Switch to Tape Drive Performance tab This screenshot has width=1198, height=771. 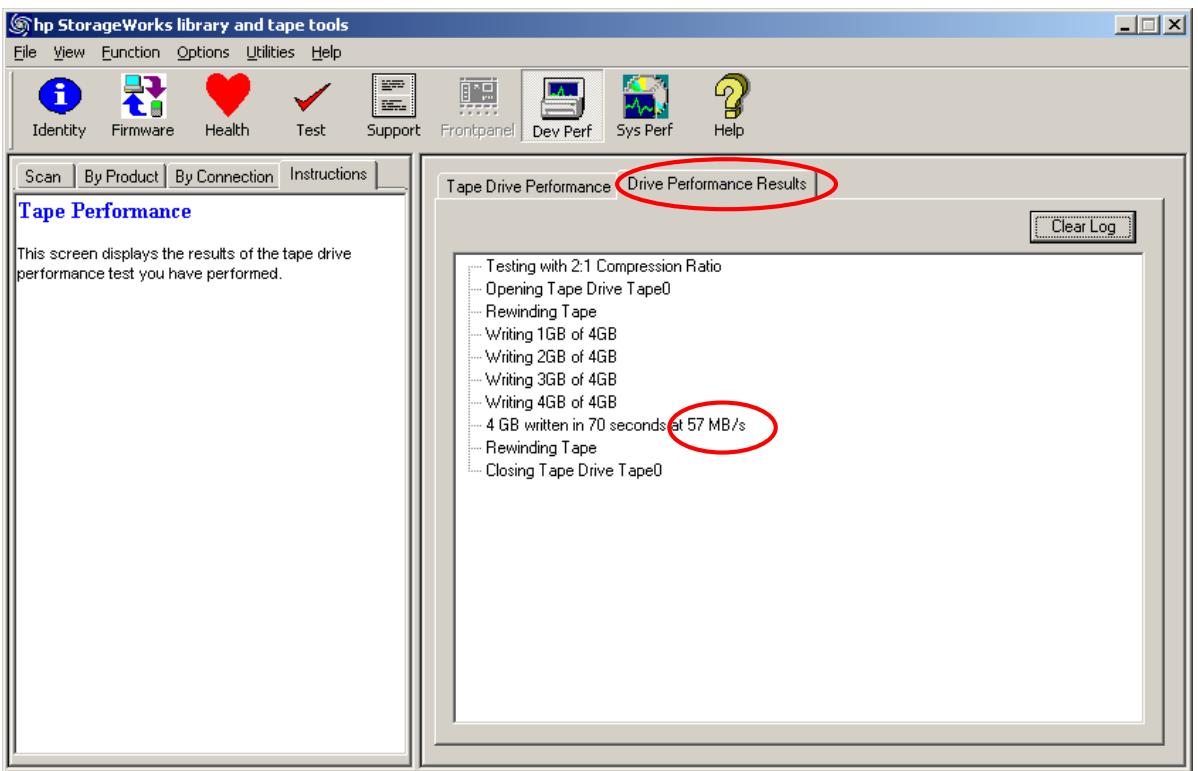pyautogui.click(x=528, y=186)
